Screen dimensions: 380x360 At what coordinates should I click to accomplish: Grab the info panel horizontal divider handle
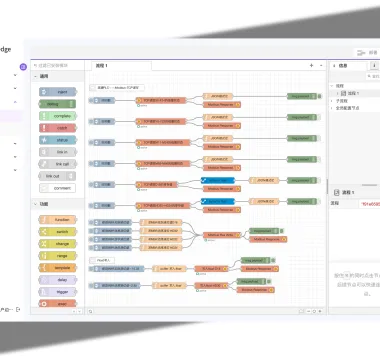coord(369,185)
